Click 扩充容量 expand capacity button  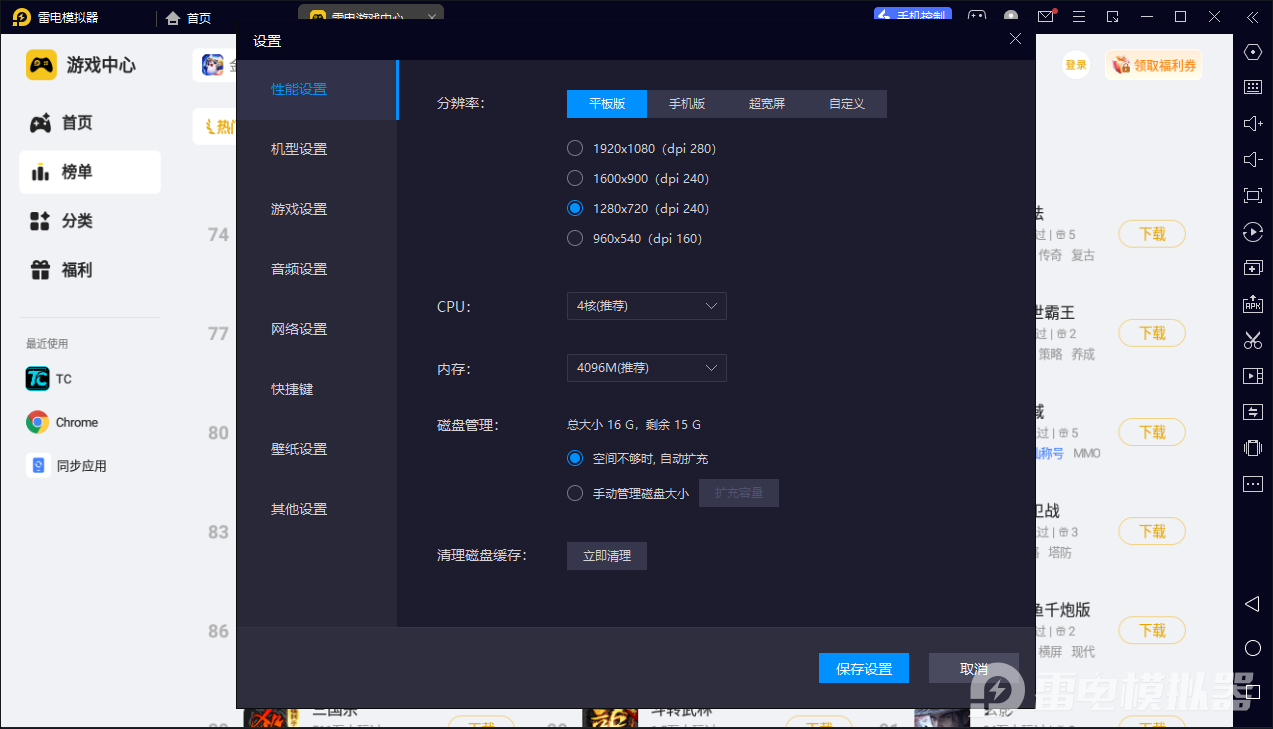tap(739, 493)
